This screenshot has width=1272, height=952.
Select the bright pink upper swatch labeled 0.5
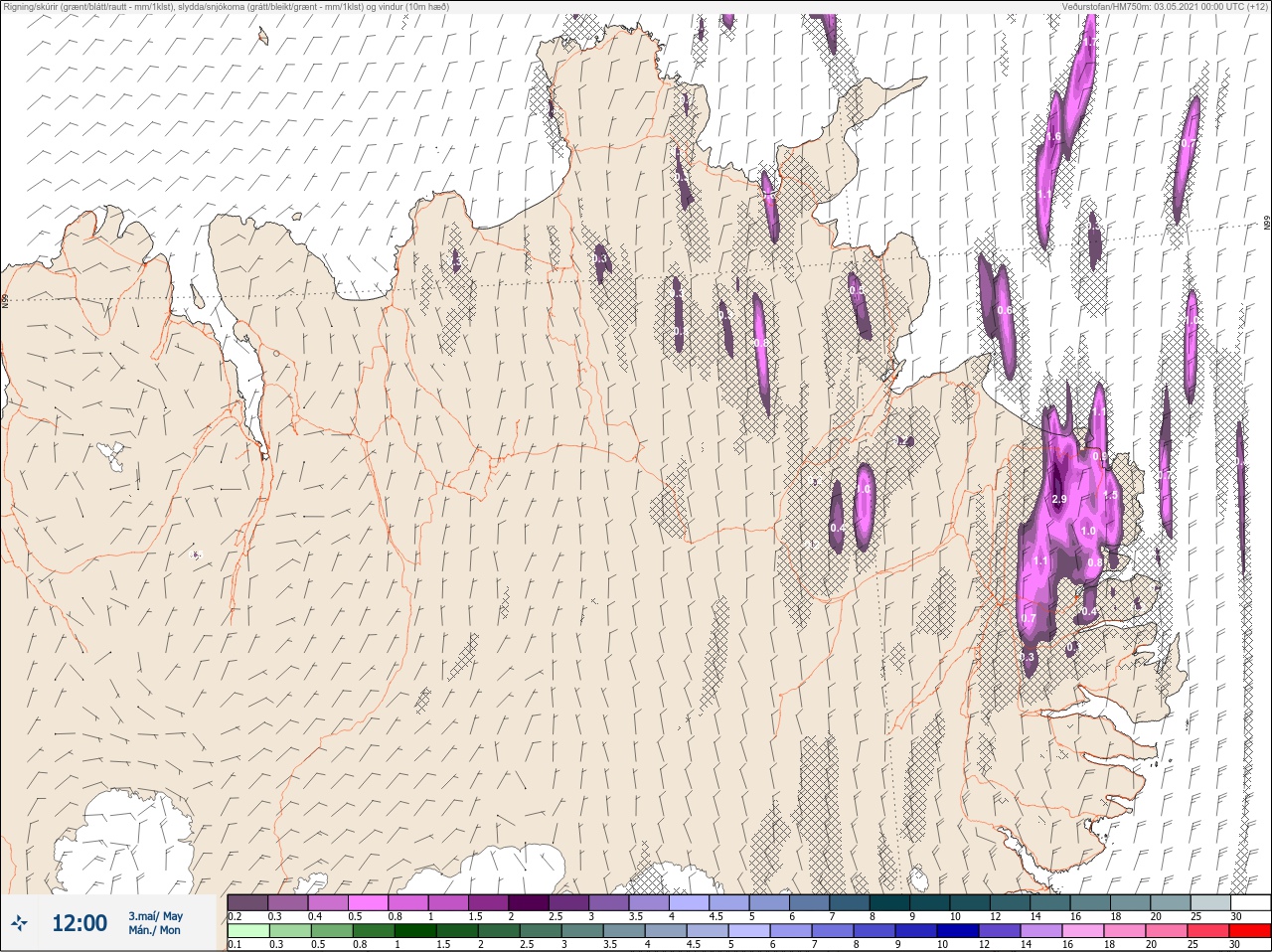tap(369, 902)
